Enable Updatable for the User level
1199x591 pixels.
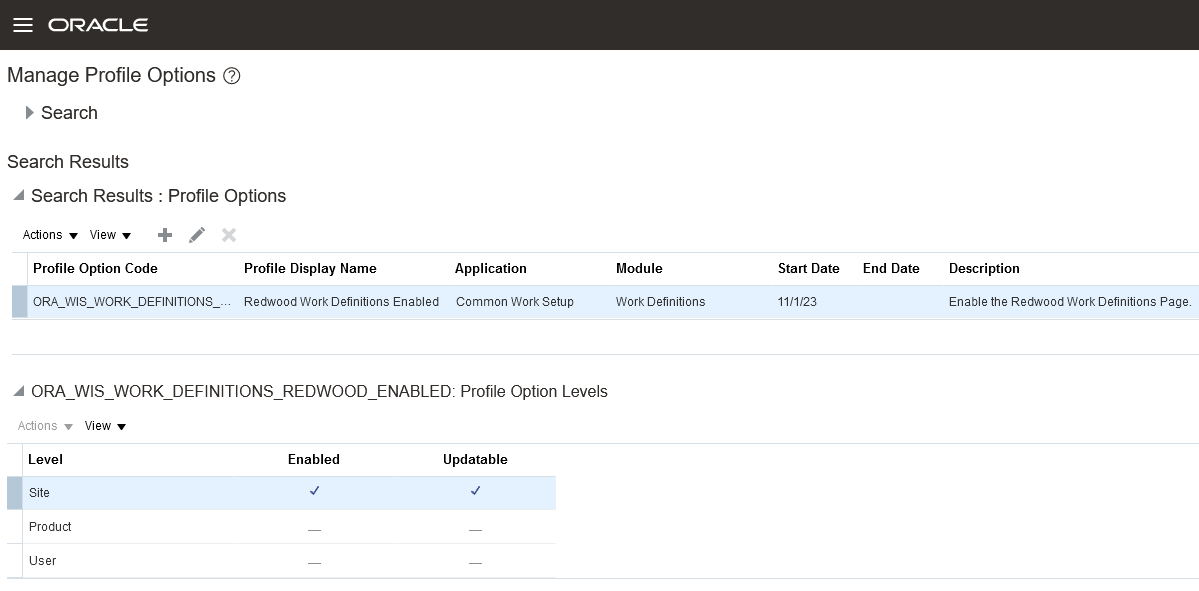pos(475,560)
